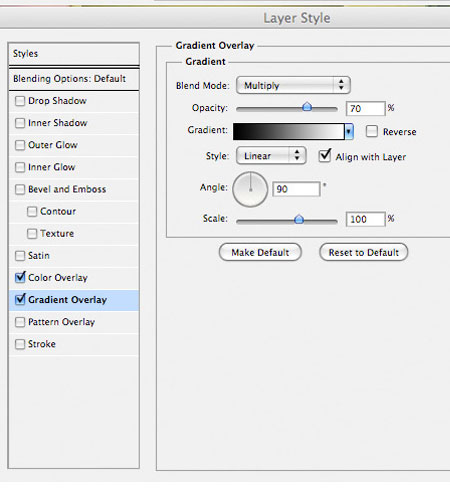Click the Scale percentage input field

[x=365, y=219]
